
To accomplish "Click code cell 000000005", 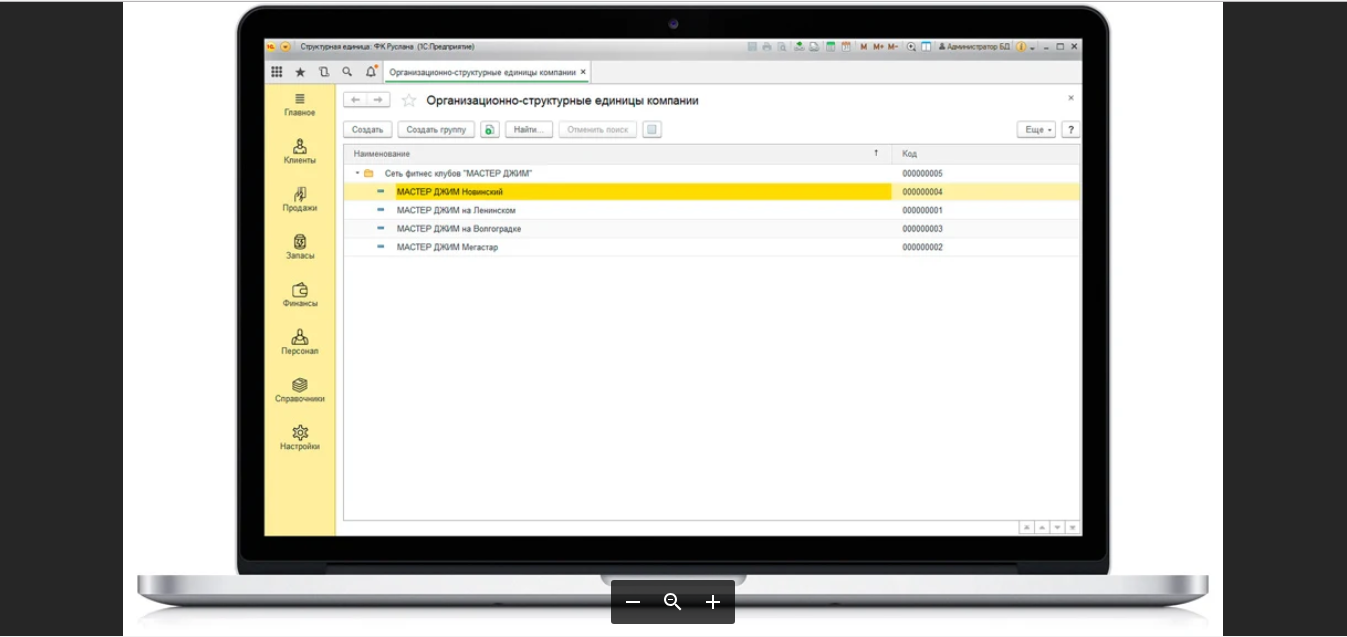I will pos(922,174).
